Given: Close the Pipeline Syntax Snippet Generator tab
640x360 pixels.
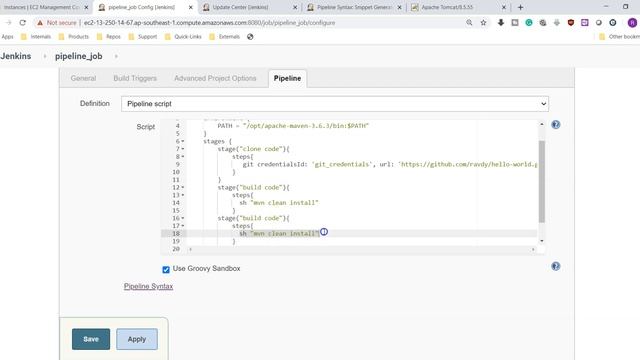Looking at the screenshot, I should click(x=399, y=7).
